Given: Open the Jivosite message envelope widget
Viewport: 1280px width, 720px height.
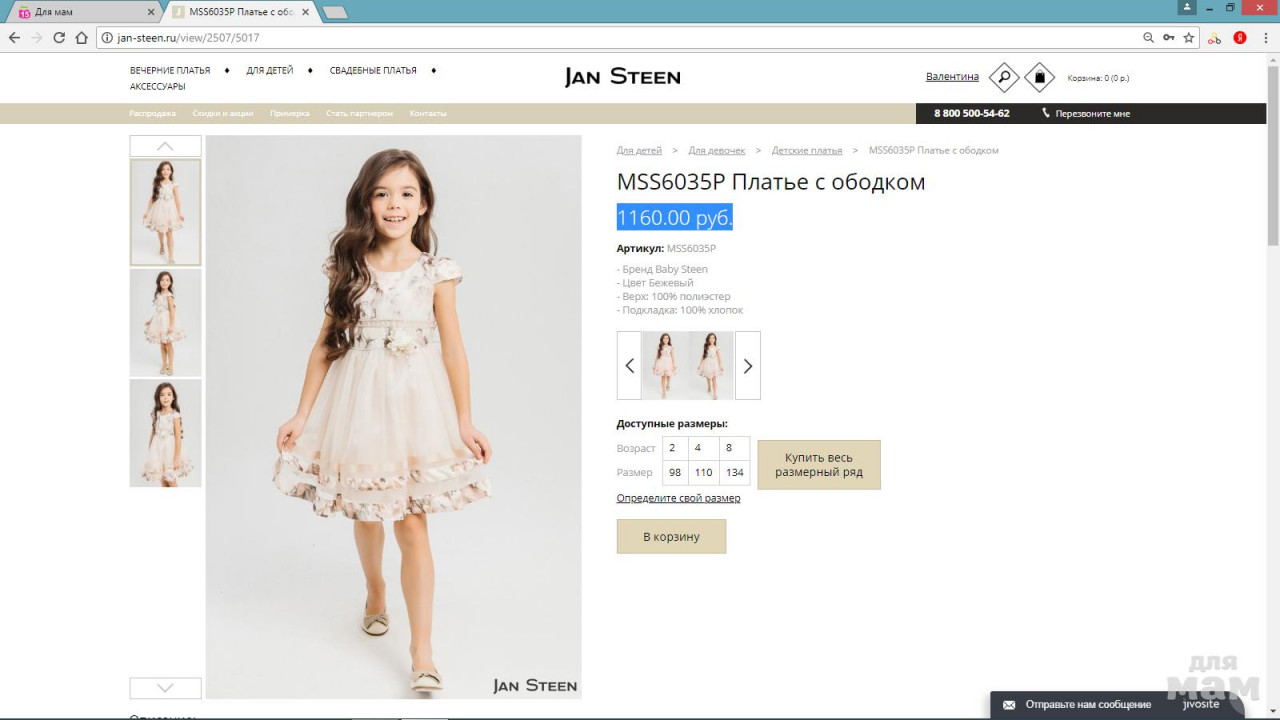Looking at the screenshot, I should tap(1009, 705).
